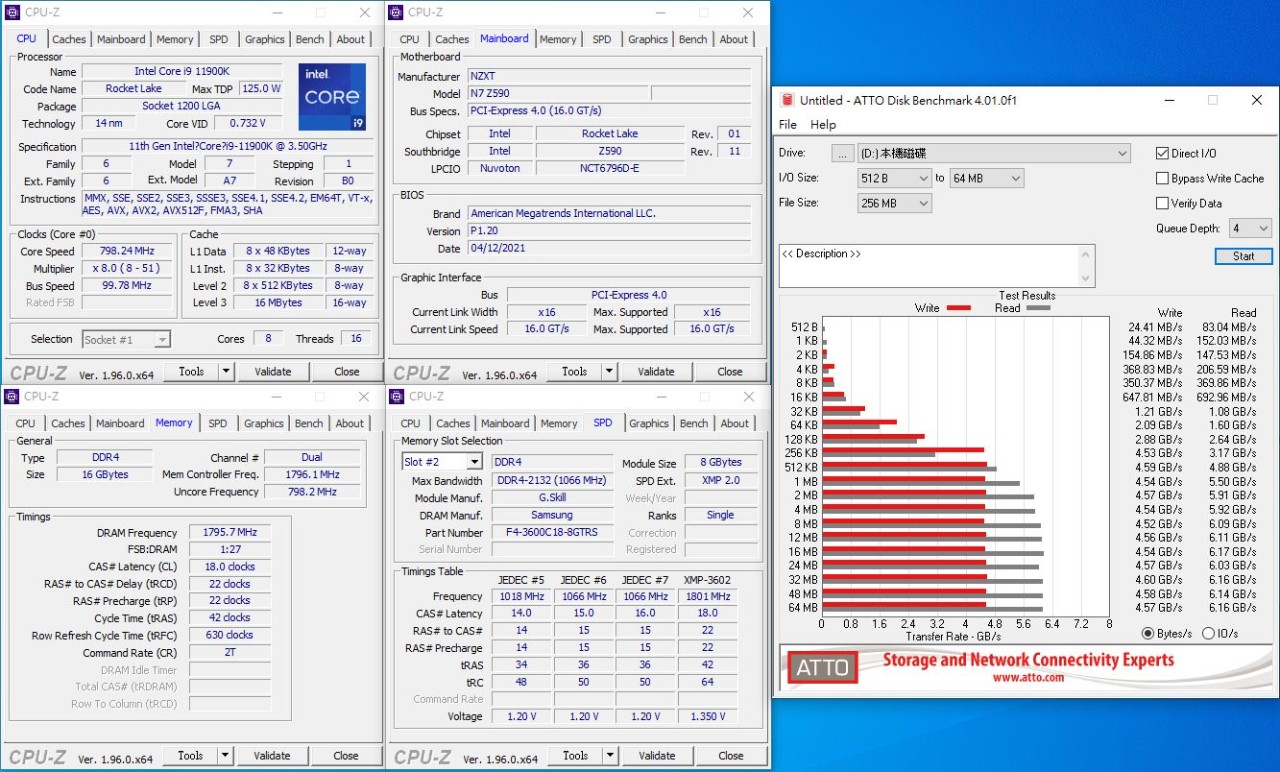The image size is (1280, 772).
Task: Open the Slot #2 memory slot dropdown
Action: click(x=442, y=462)
